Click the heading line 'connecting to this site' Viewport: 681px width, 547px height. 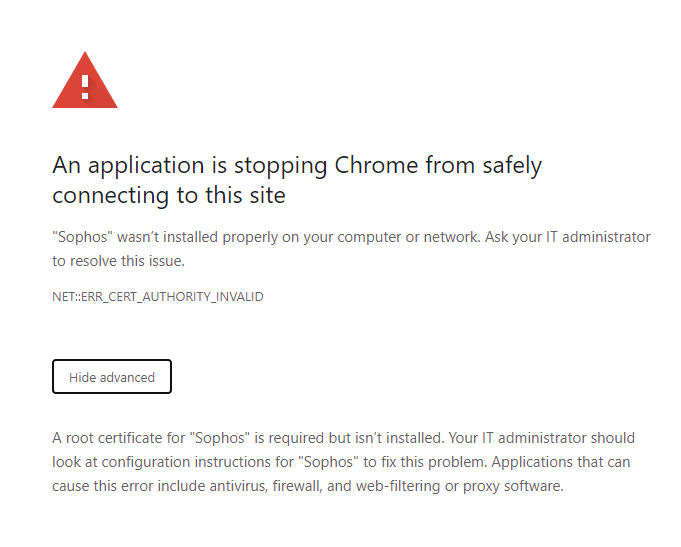pos(169,196)
